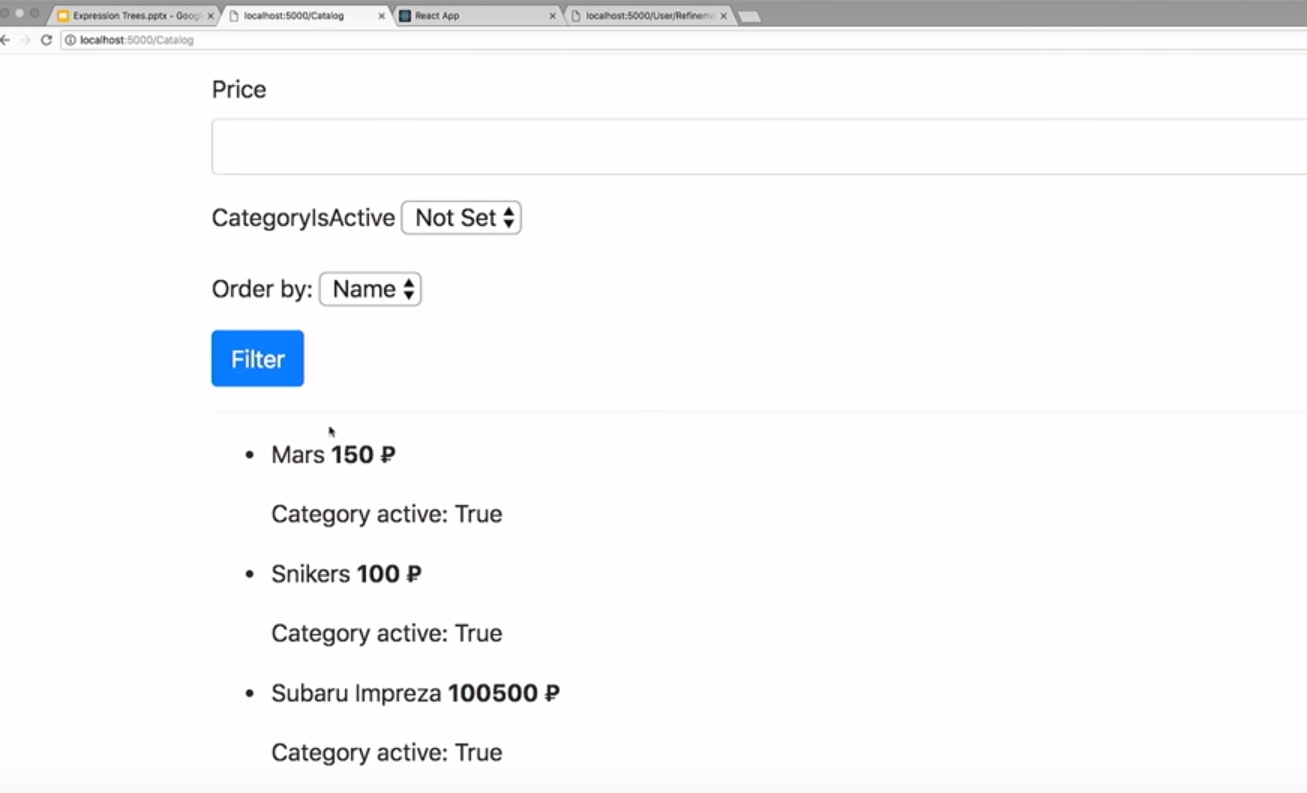Close the Expression Trees.pptx tab
Viewport: 1307px width, 793px height.
210,16
